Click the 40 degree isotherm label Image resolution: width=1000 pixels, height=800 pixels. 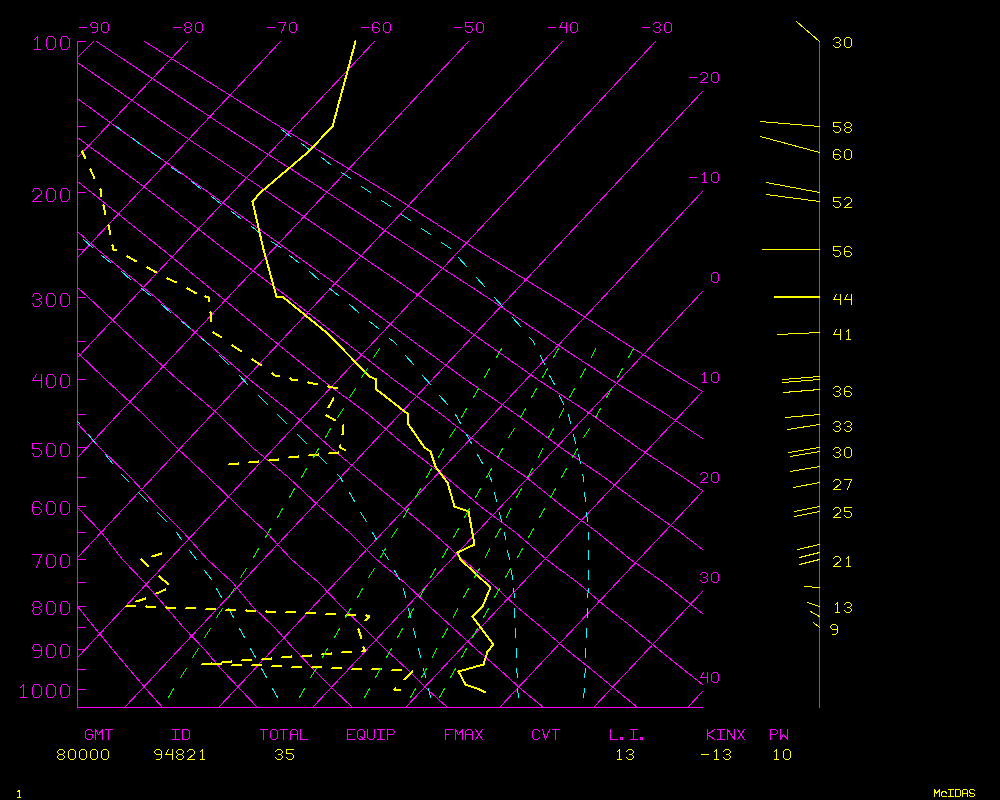point(709,678)
